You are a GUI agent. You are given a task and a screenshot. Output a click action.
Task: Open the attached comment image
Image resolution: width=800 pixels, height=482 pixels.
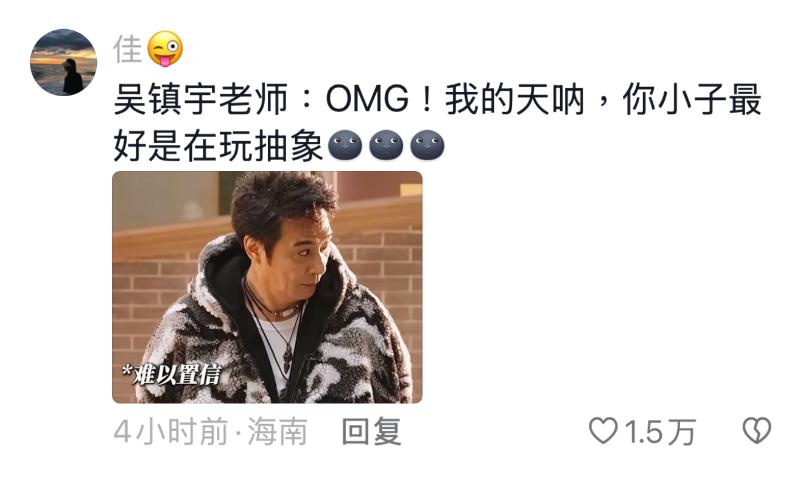tap(267, 287)
